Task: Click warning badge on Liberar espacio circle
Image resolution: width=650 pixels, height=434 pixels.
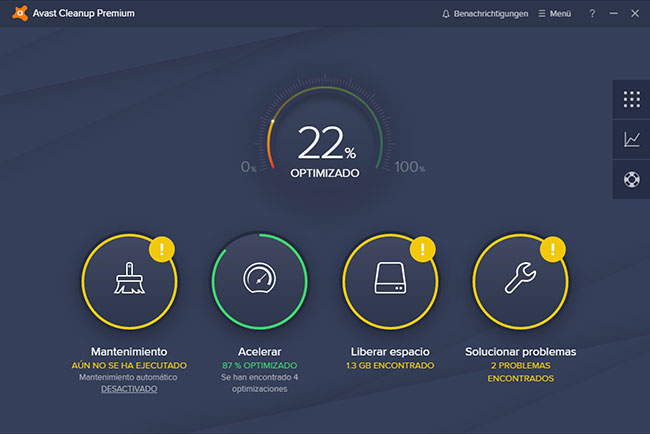Action: coord(422,249)
